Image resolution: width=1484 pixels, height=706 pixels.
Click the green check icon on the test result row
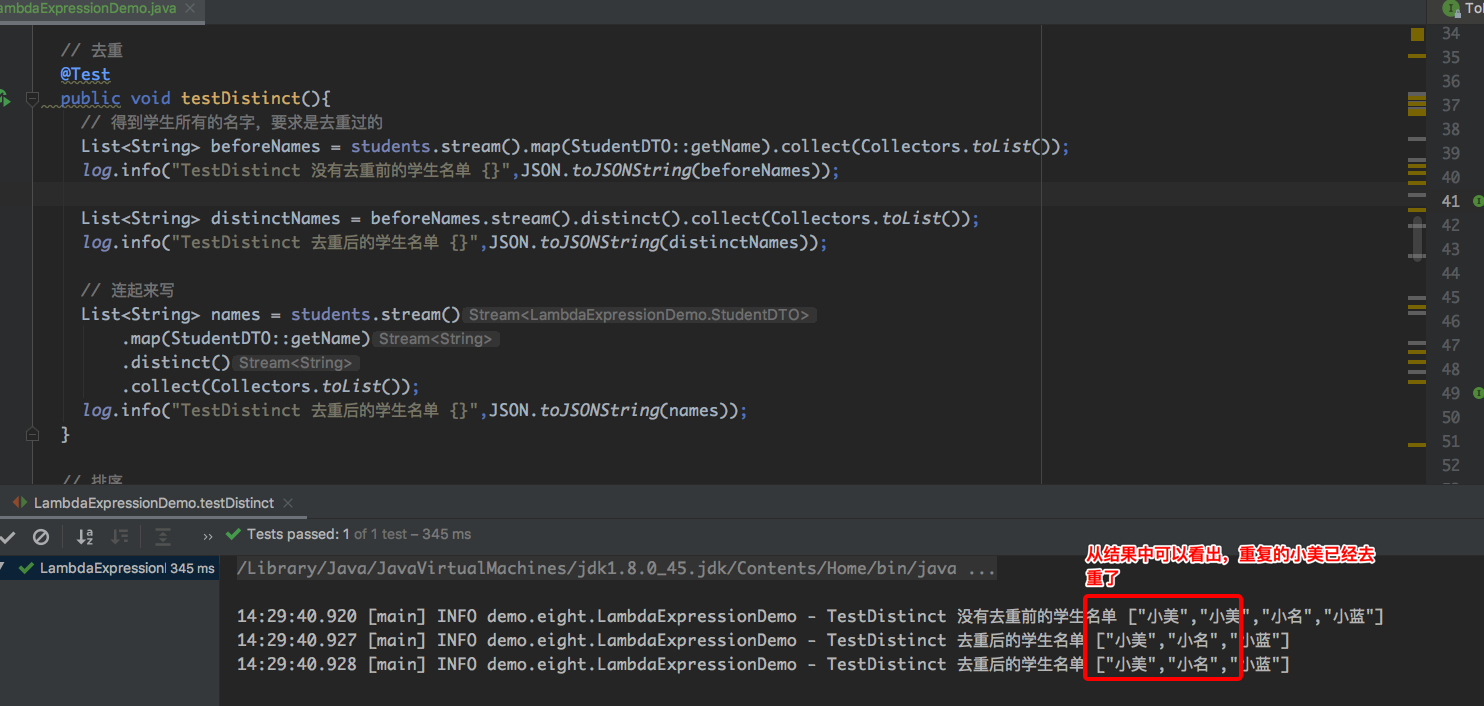pyautogui.click(x=27, y=568)
